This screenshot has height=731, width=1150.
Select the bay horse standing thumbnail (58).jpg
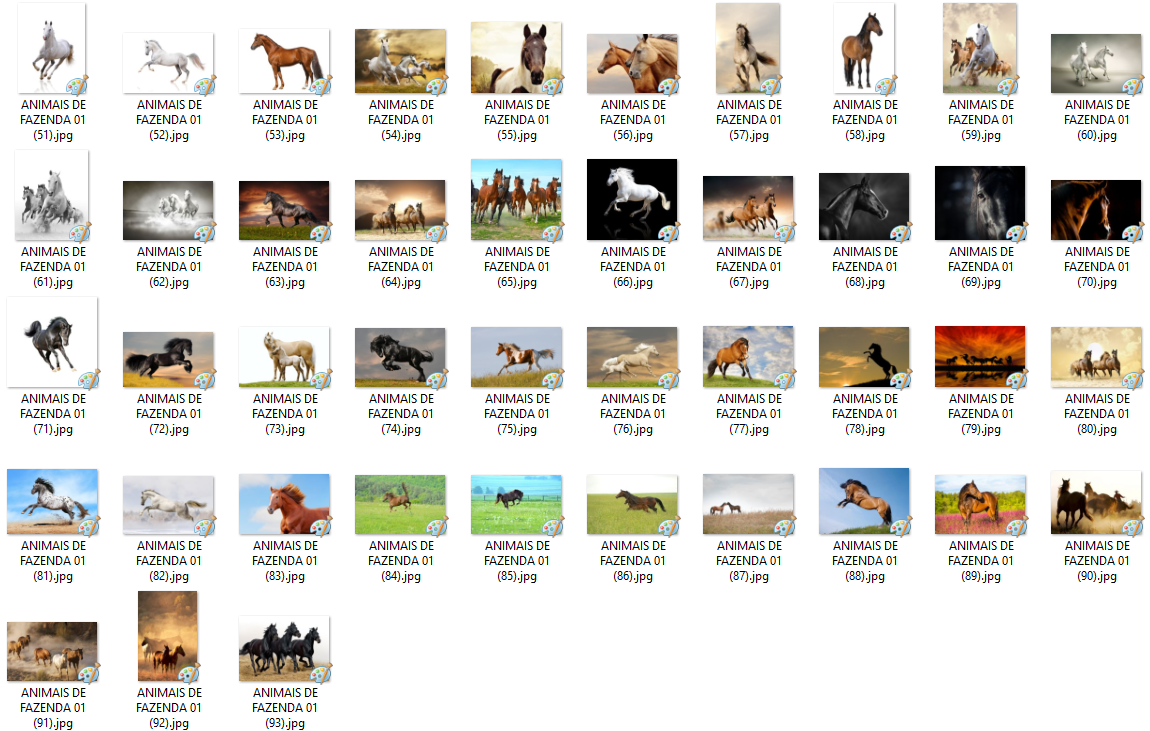pos(863,49)
